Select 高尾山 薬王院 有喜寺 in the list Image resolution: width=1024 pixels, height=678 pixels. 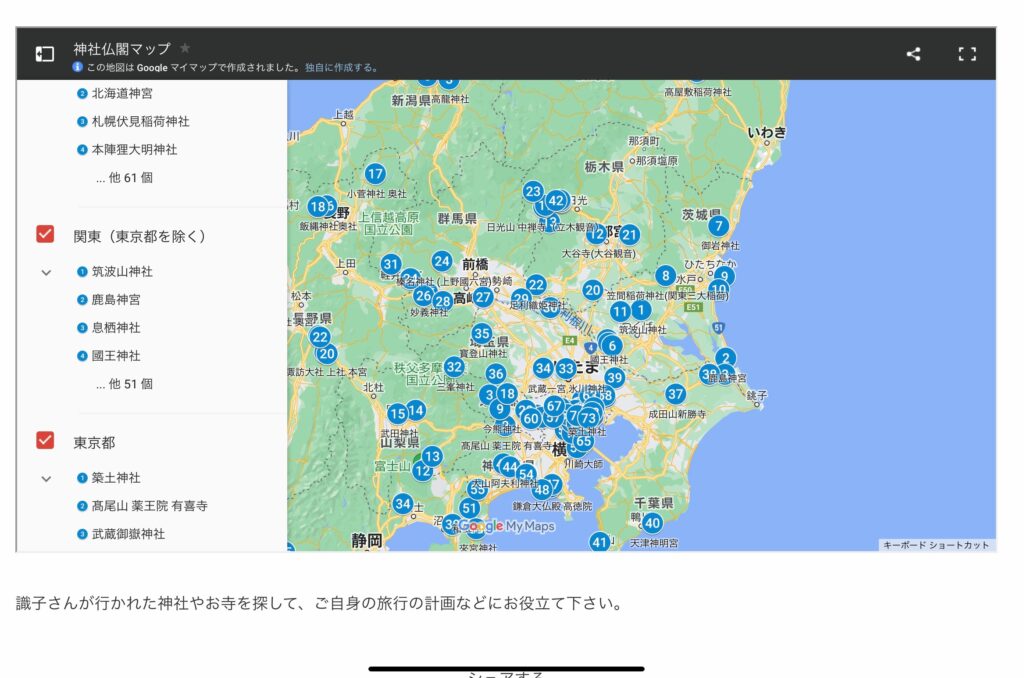pos(149,506)
